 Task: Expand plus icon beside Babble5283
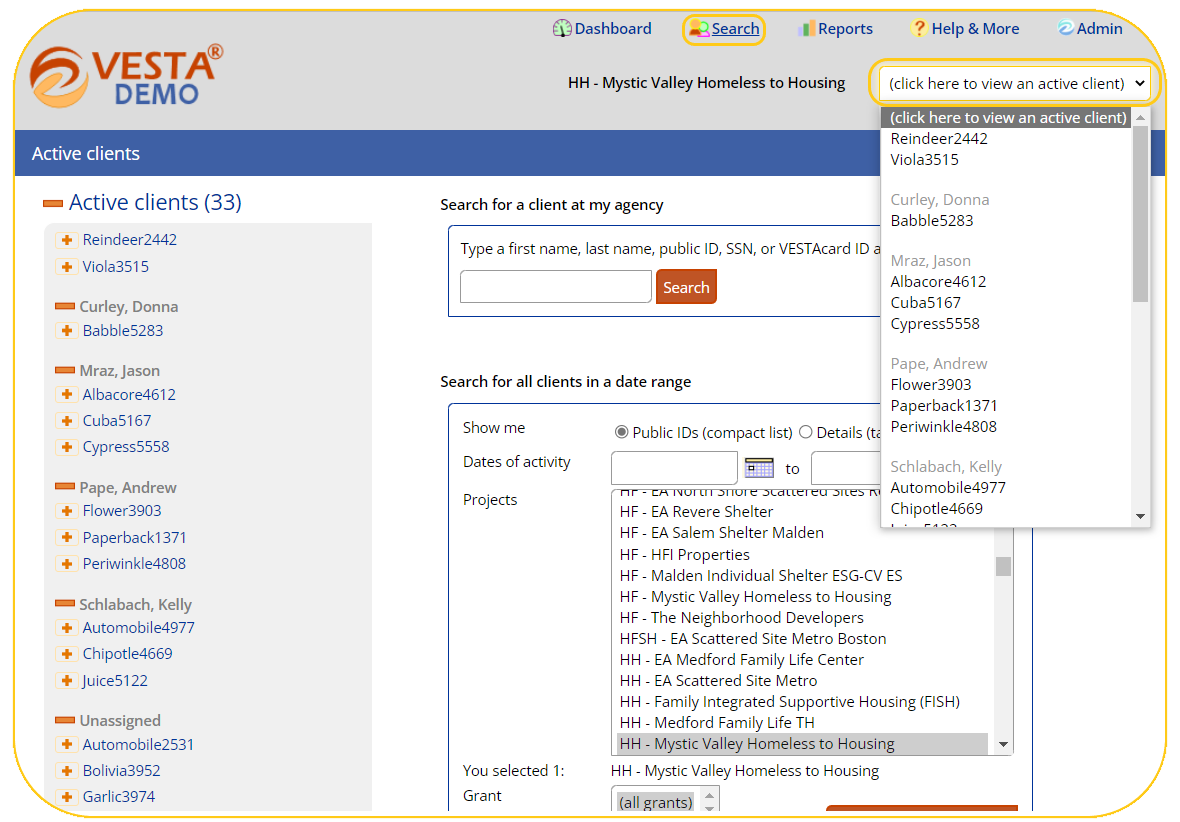(x=67, y=330)
